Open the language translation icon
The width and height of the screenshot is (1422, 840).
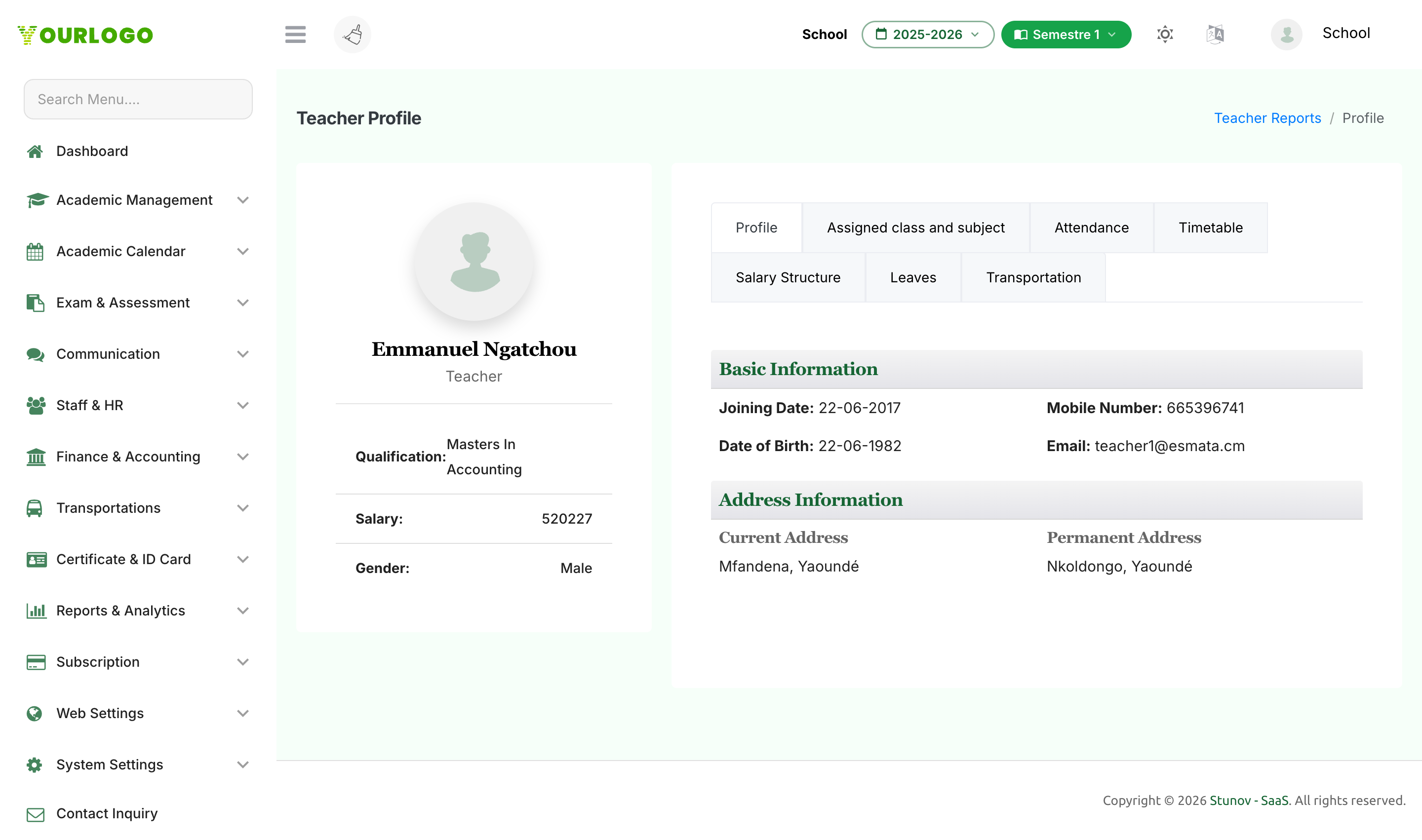[x=1215, y=35]
